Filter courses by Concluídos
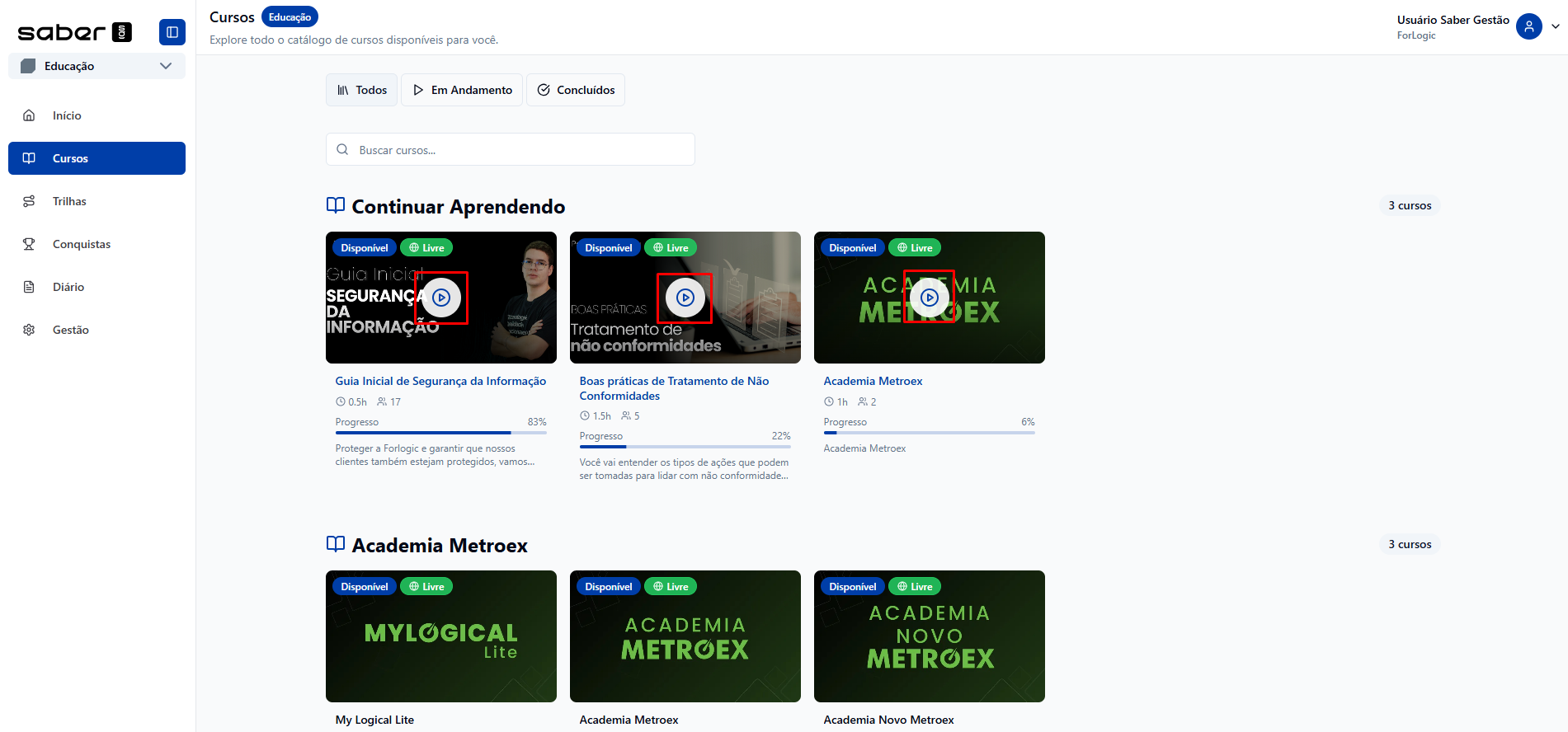1568x732 pixels. pos(576,90)
